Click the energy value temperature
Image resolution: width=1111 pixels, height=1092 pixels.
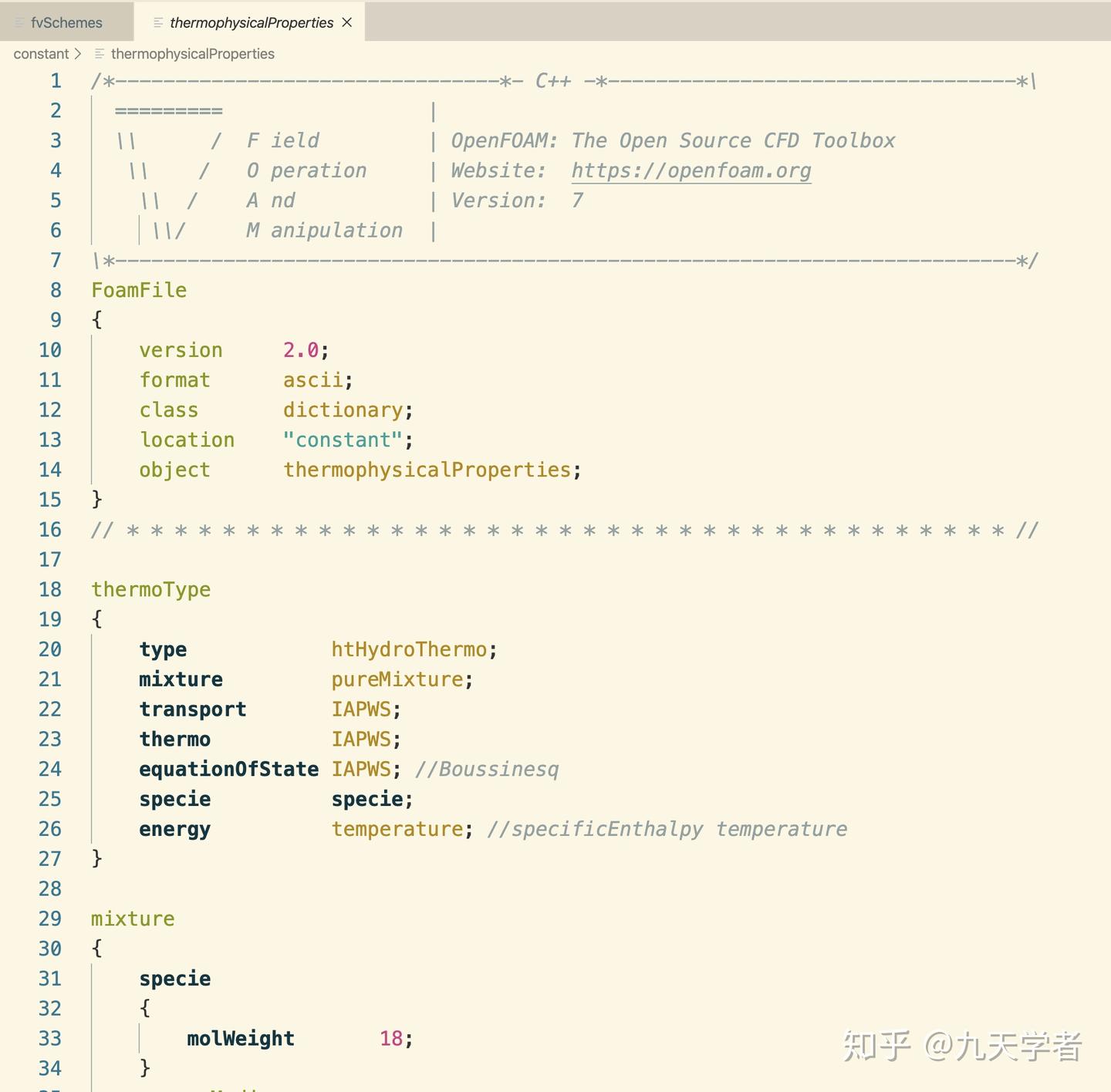pos(397,829)
